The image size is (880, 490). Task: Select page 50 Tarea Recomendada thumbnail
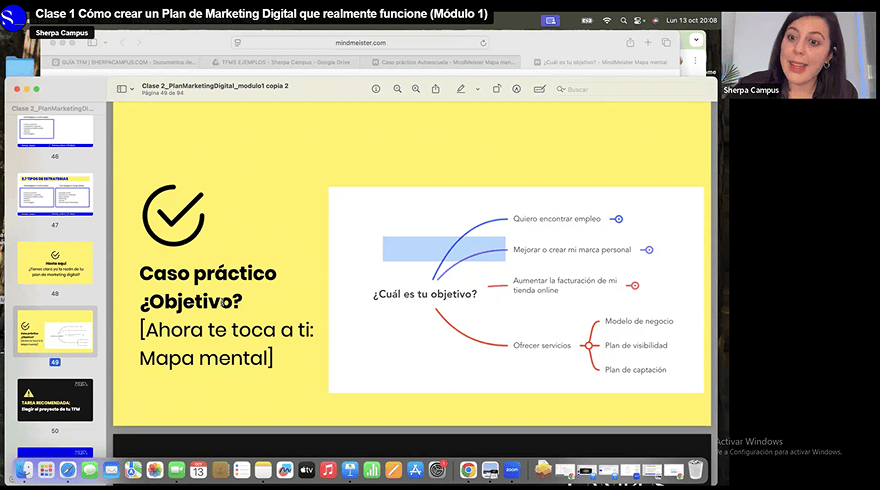pyautogui.click(x=55, y=400)
